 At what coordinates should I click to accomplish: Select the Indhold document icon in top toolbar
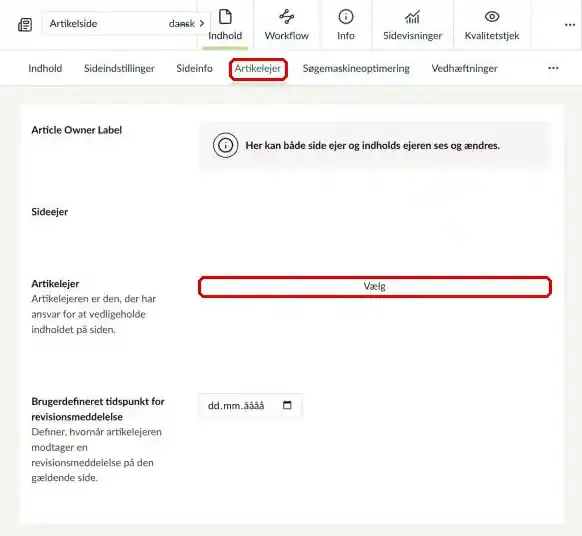225,17
